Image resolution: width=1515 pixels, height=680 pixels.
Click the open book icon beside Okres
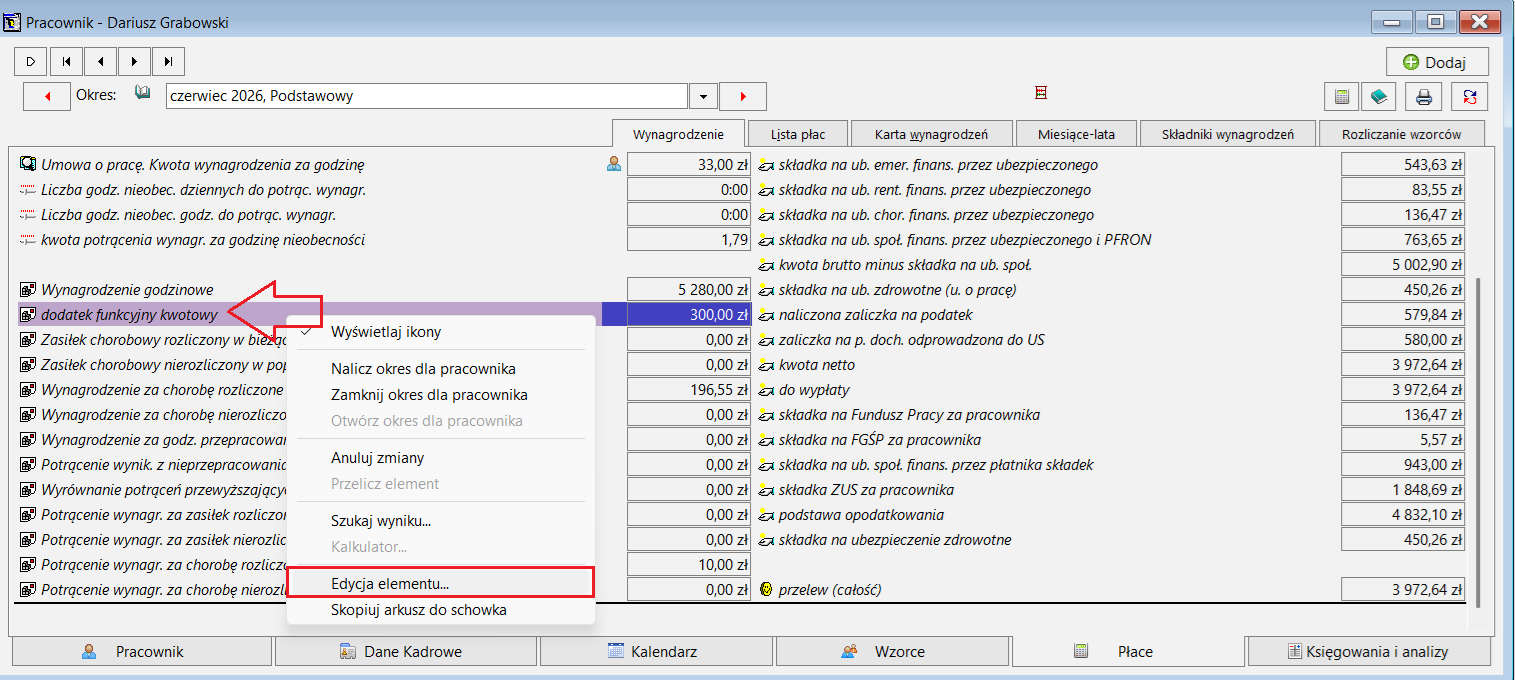(142, 94)
